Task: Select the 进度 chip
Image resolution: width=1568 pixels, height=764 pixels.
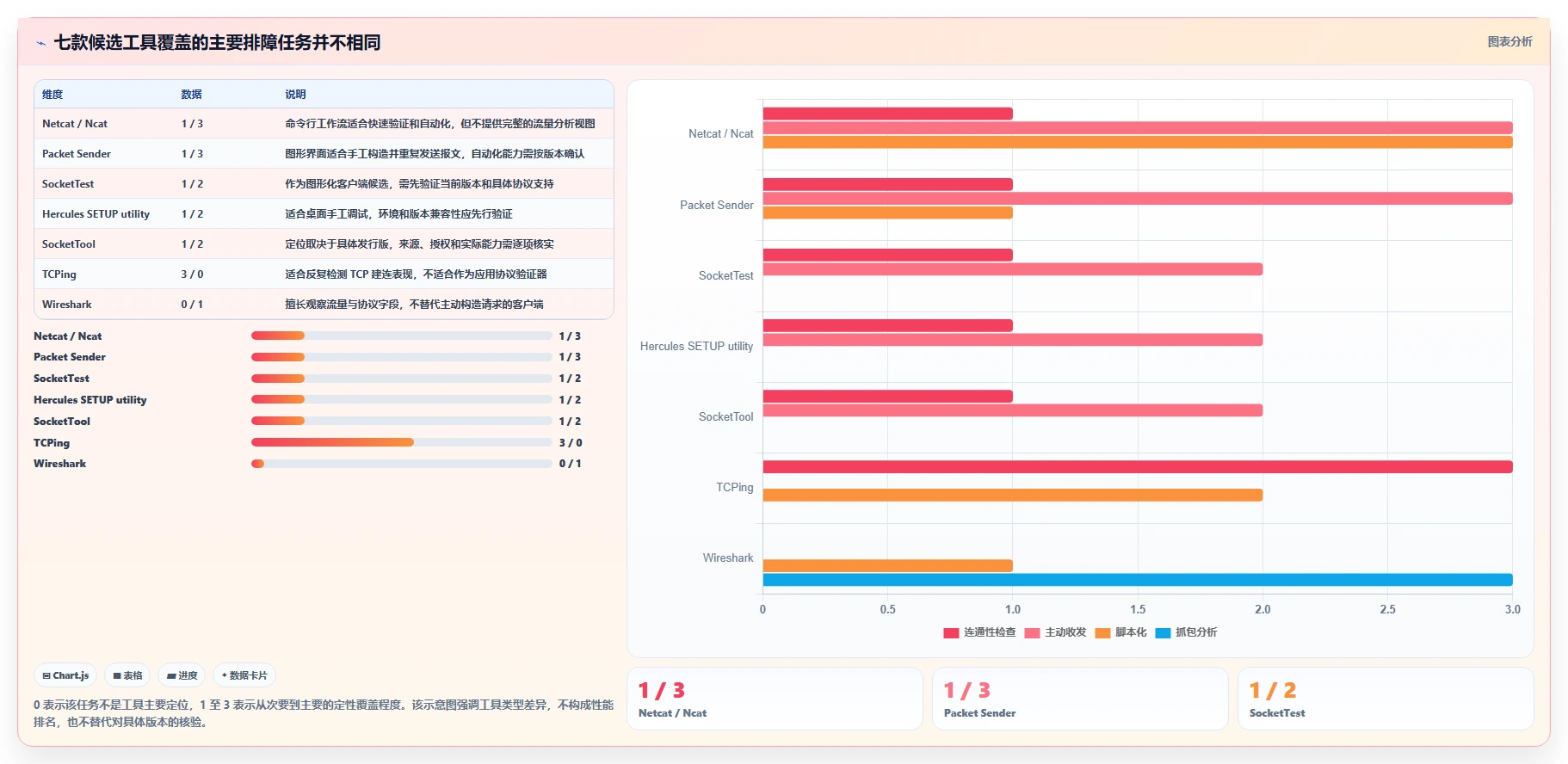Action: [182, 675]
